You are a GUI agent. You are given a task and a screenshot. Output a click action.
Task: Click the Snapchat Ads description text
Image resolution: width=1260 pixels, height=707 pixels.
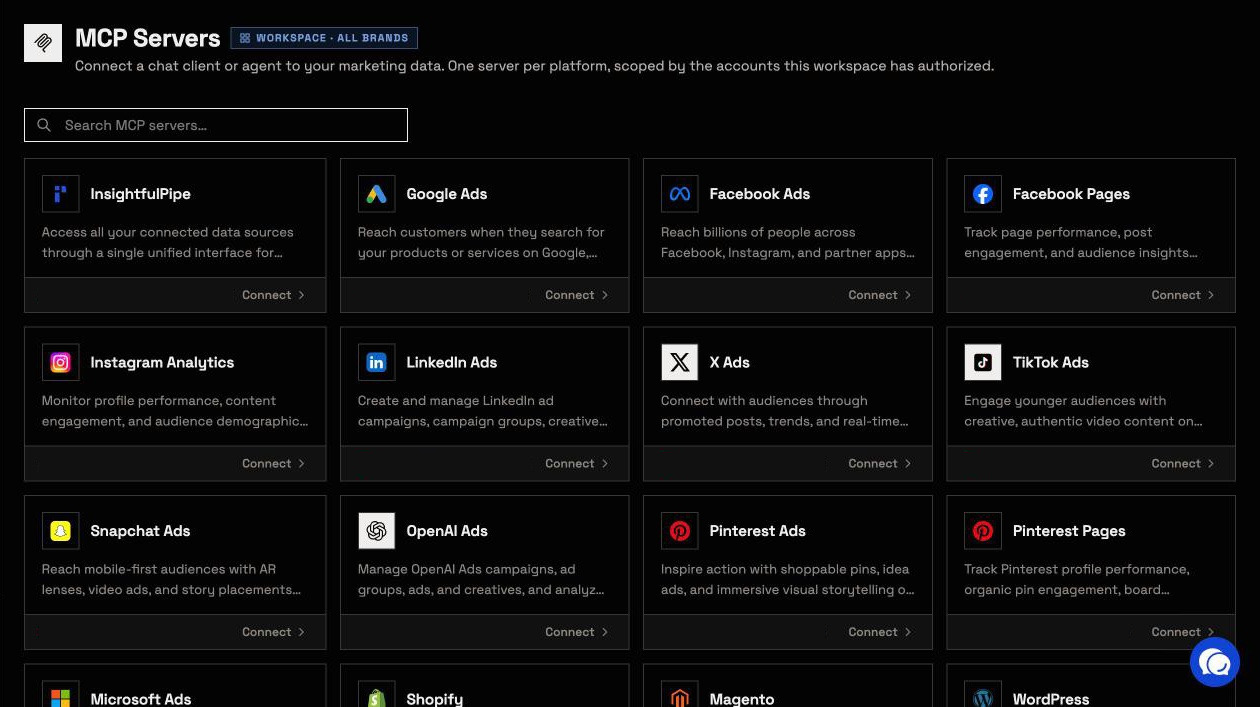[x=171, y=579]
